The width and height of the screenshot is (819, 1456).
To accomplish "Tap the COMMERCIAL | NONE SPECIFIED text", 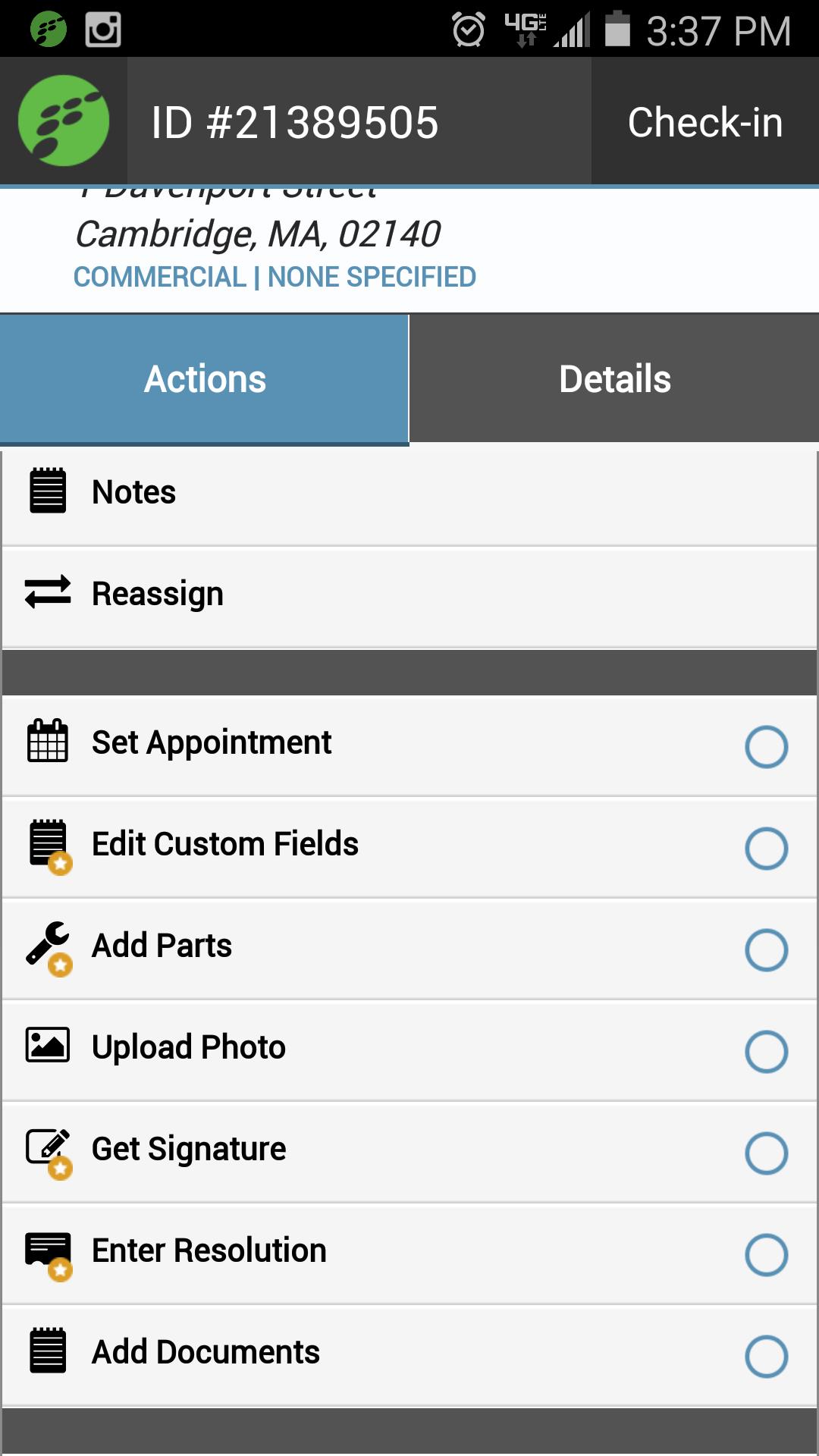I will [x=275, y=277].
